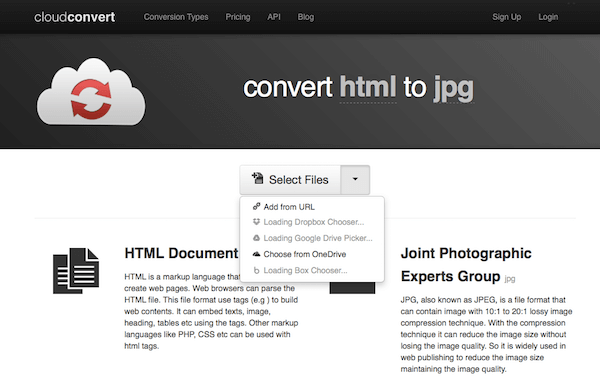The height and width of the screenshot is (392, 600).
Task: Open the Conversion Types page
Action: coord(176,17)
